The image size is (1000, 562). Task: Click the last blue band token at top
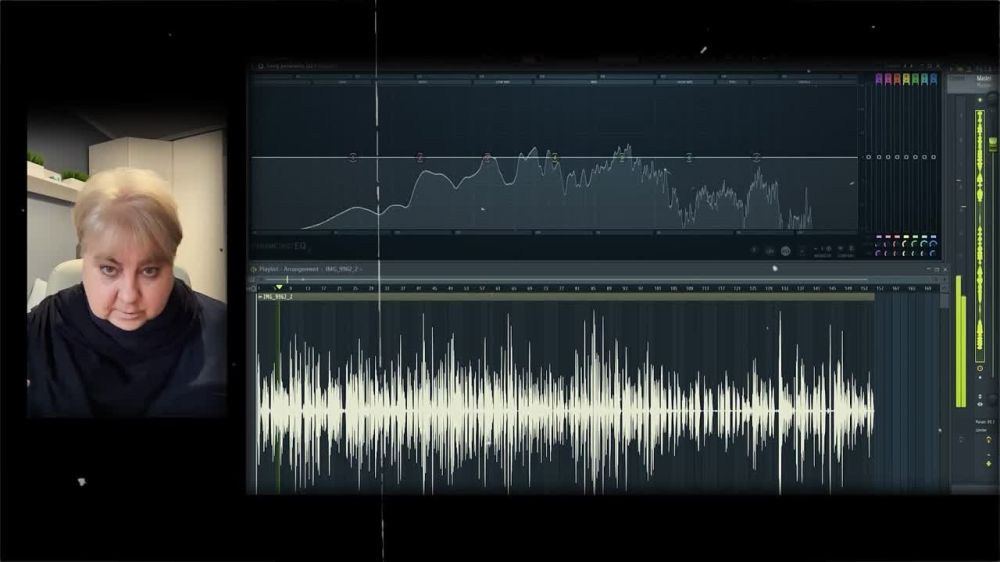point(933,79)
